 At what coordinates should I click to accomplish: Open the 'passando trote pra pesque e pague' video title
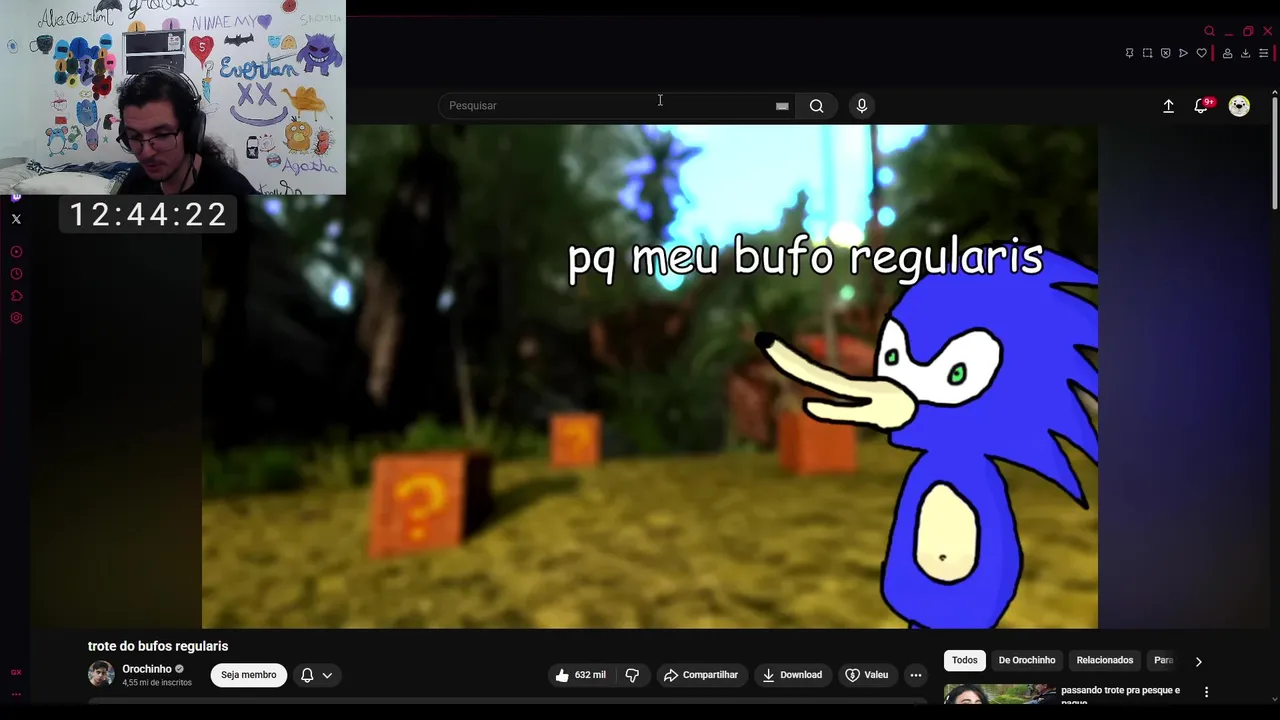[1120, 696]
